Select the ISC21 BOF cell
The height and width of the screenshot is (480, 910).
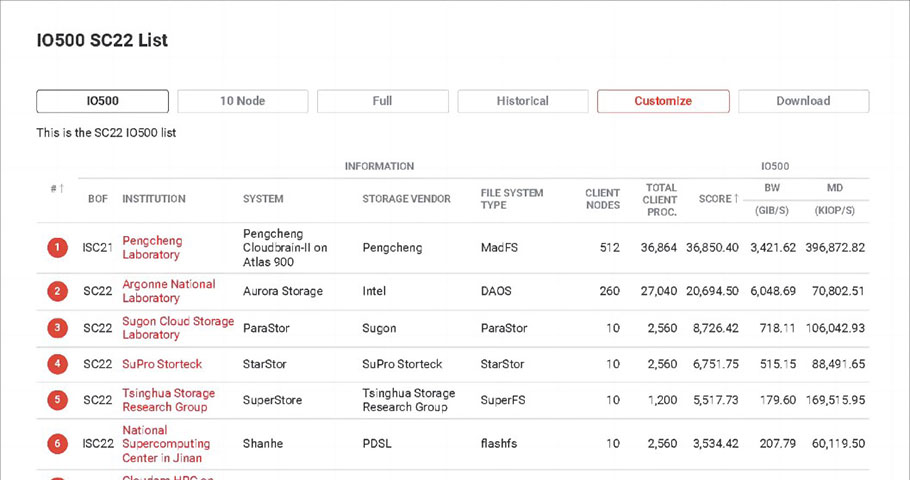pos(98,248)
